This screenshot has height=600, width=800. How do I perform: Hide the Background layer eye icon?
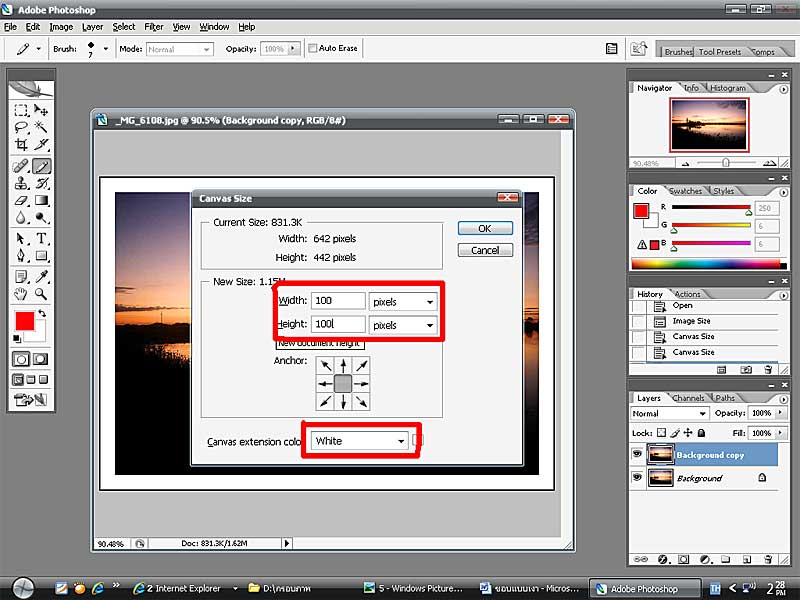pos(637,477)
